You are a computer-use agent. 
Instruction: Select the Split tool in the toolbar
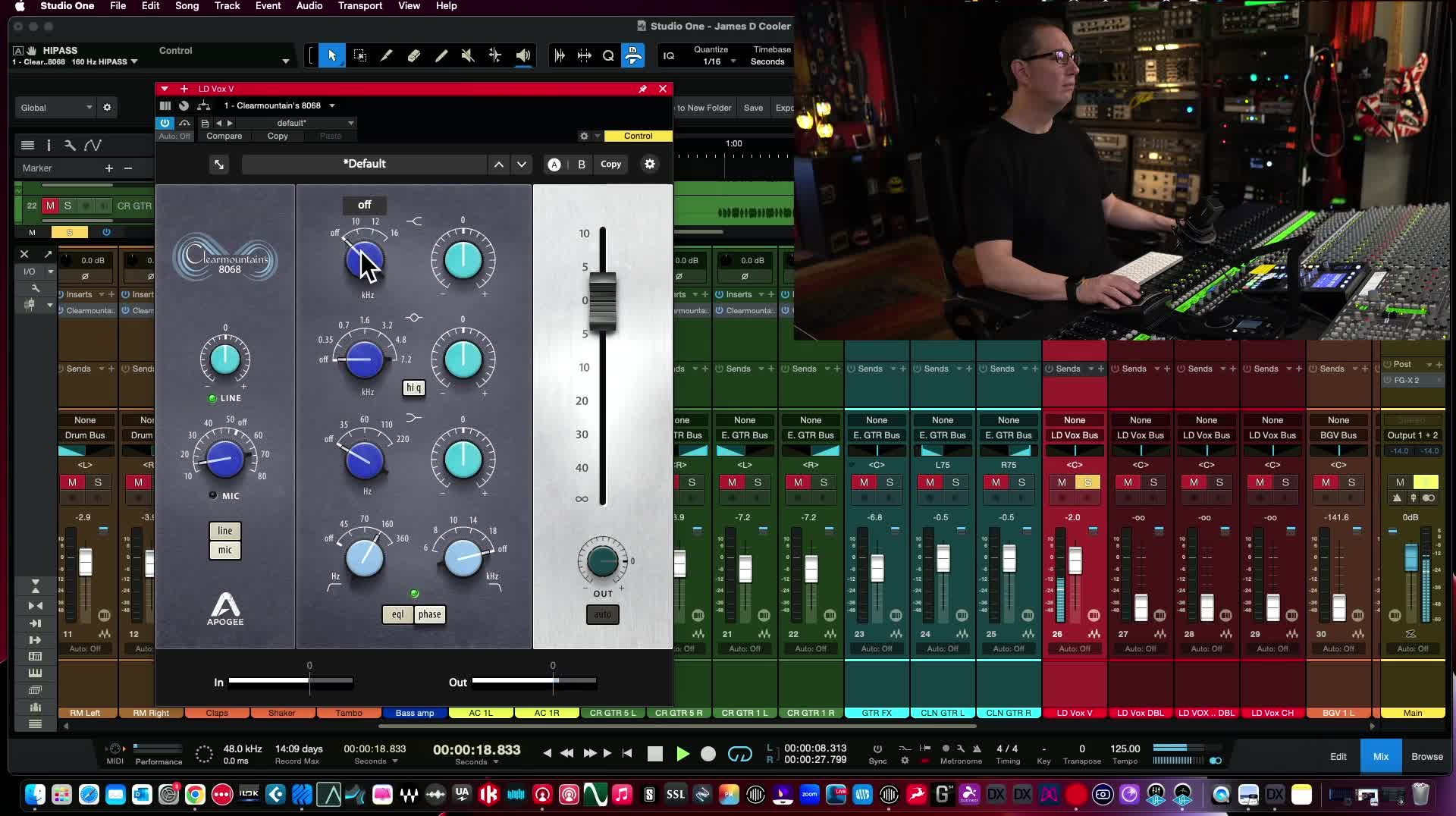tap(387, 55)
